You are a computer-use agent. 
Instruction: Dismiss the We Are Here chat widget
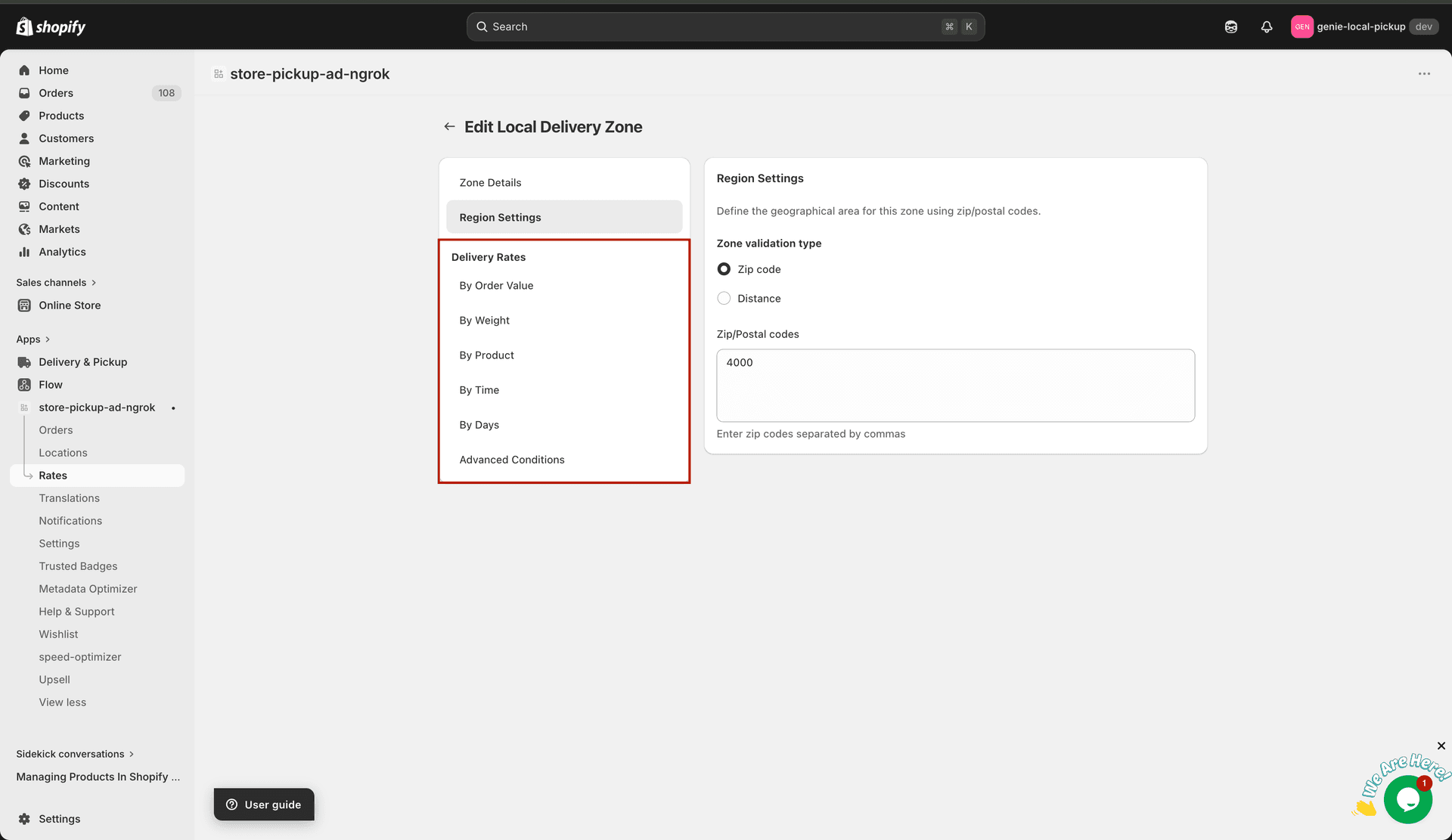click(x=1441, y=745)
